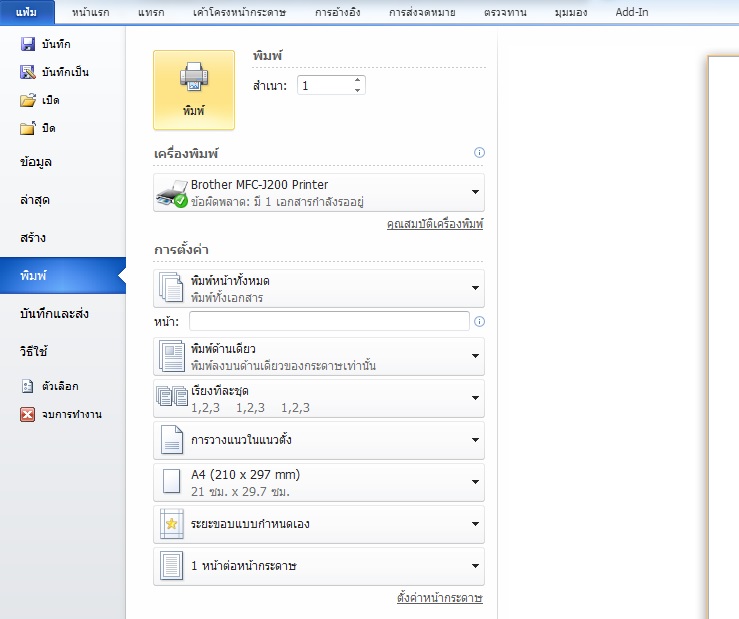
Task: Switch to the หน้าแรก tab
Action: (x=90, y=12)
